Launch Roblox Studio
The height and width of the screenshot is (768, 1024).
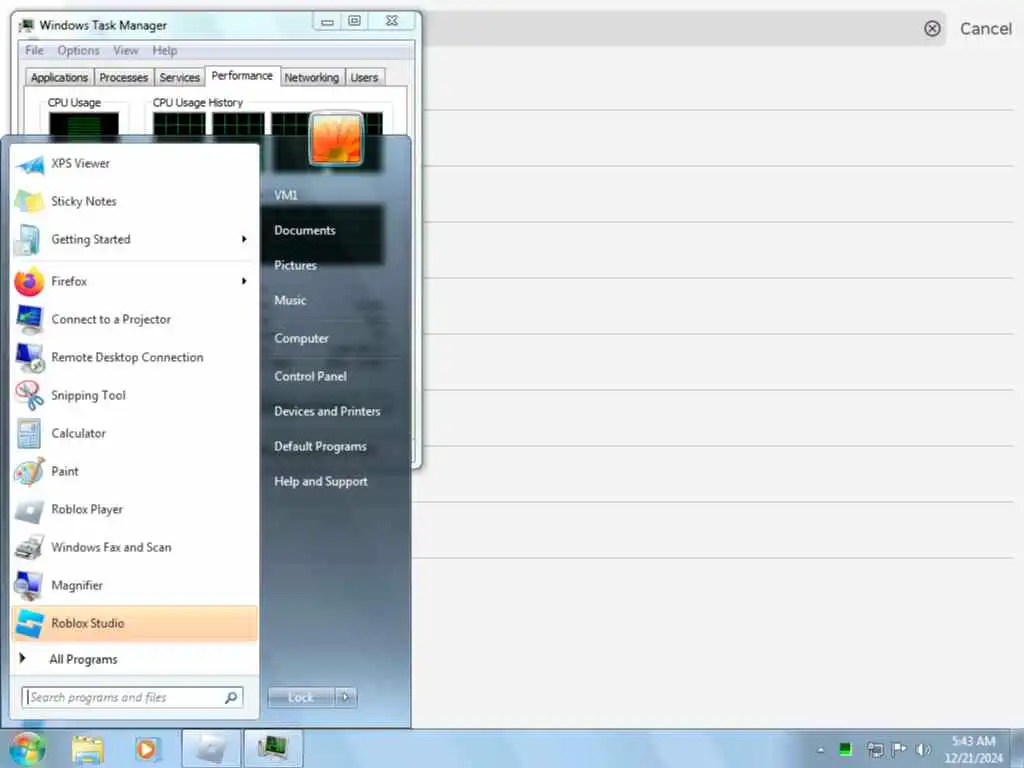click(135, 624)
